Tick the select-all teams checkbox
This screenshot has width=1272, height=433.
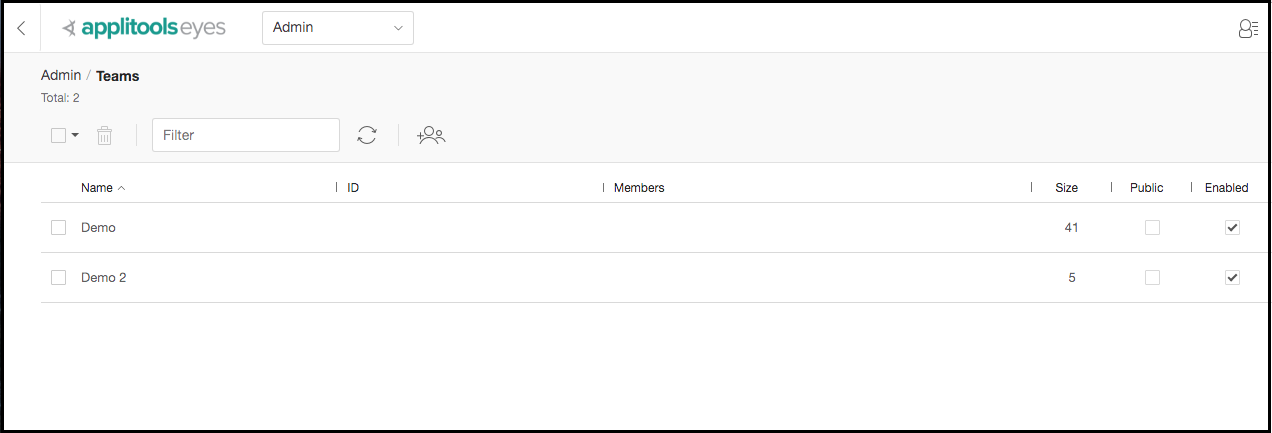click(58, 135)
